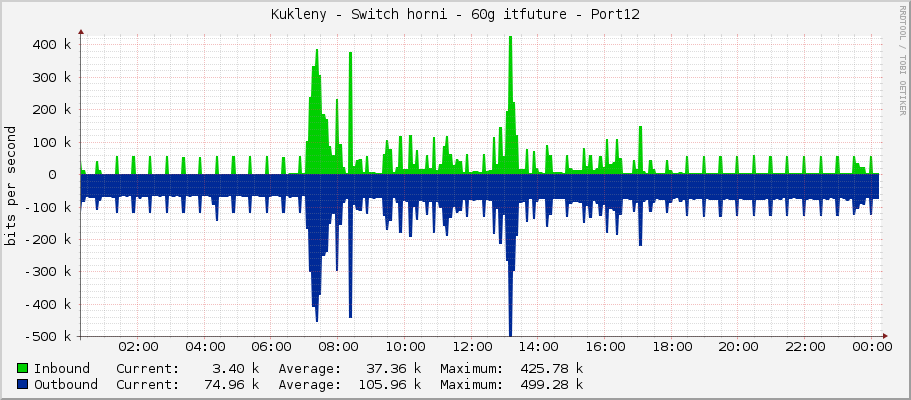Click the 'bits per second' vertical axis title
This screenshot has height=400, width=911.
[x=10, y=185]
